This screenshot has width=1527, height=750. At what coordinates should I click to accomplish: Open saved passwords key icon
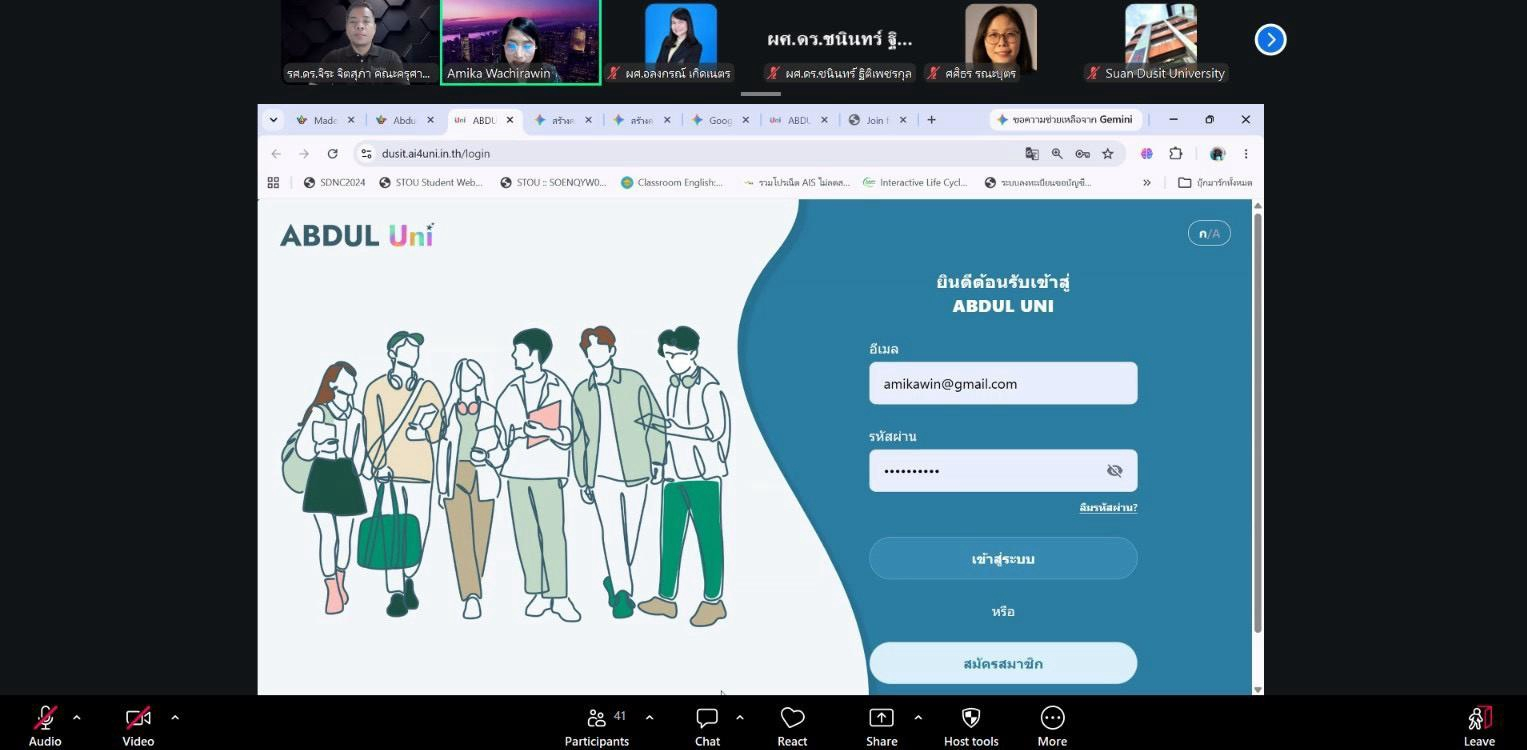1082,154
